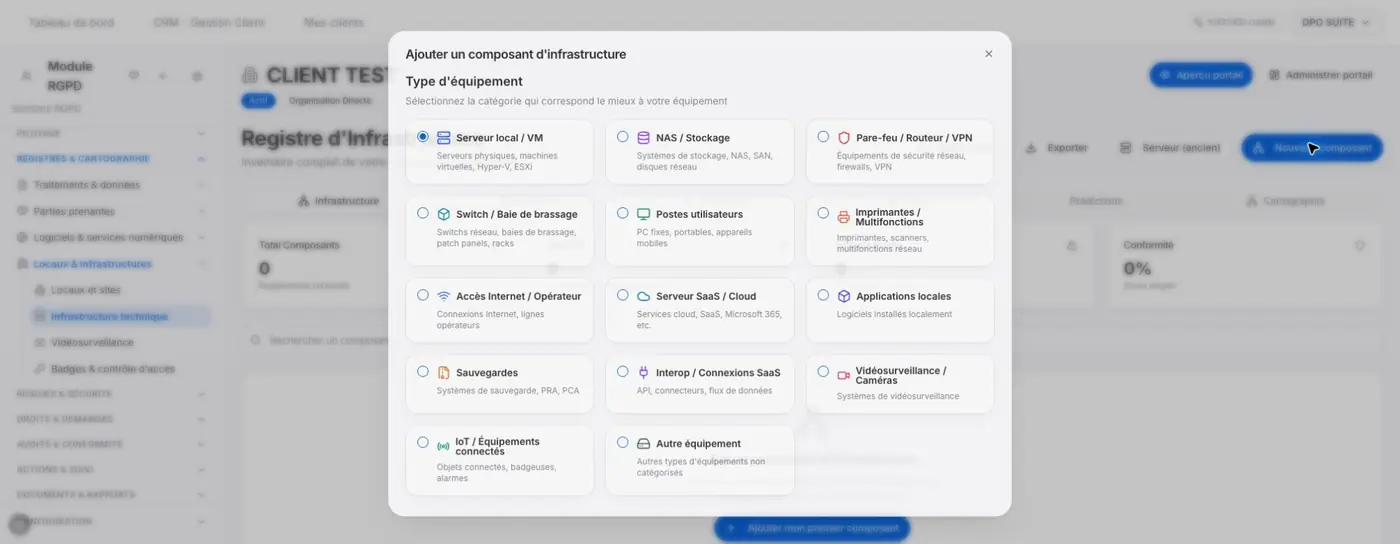Select the Serveur local / VM radio button
This screenshot has height=544, width=1400.
pos(423,137)
